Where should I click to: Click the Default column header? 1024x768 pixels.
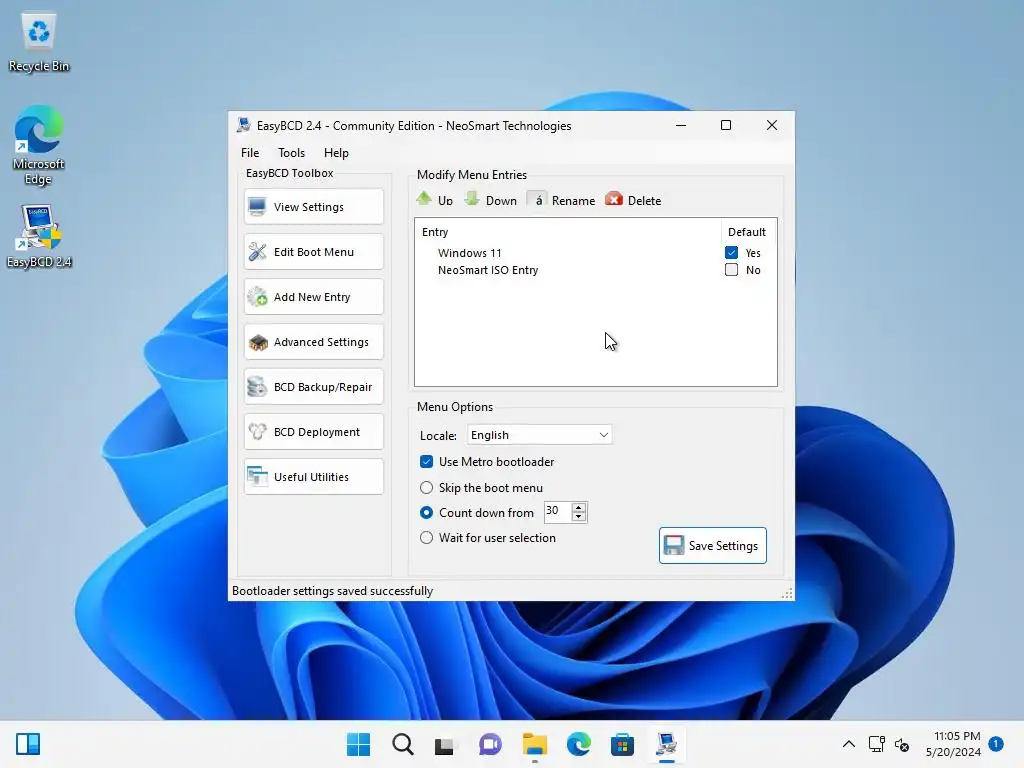coord(746,232)
